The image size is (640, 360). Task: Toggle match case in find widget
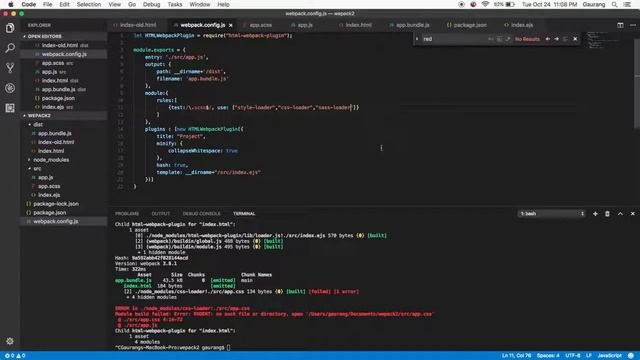point(491,39)
